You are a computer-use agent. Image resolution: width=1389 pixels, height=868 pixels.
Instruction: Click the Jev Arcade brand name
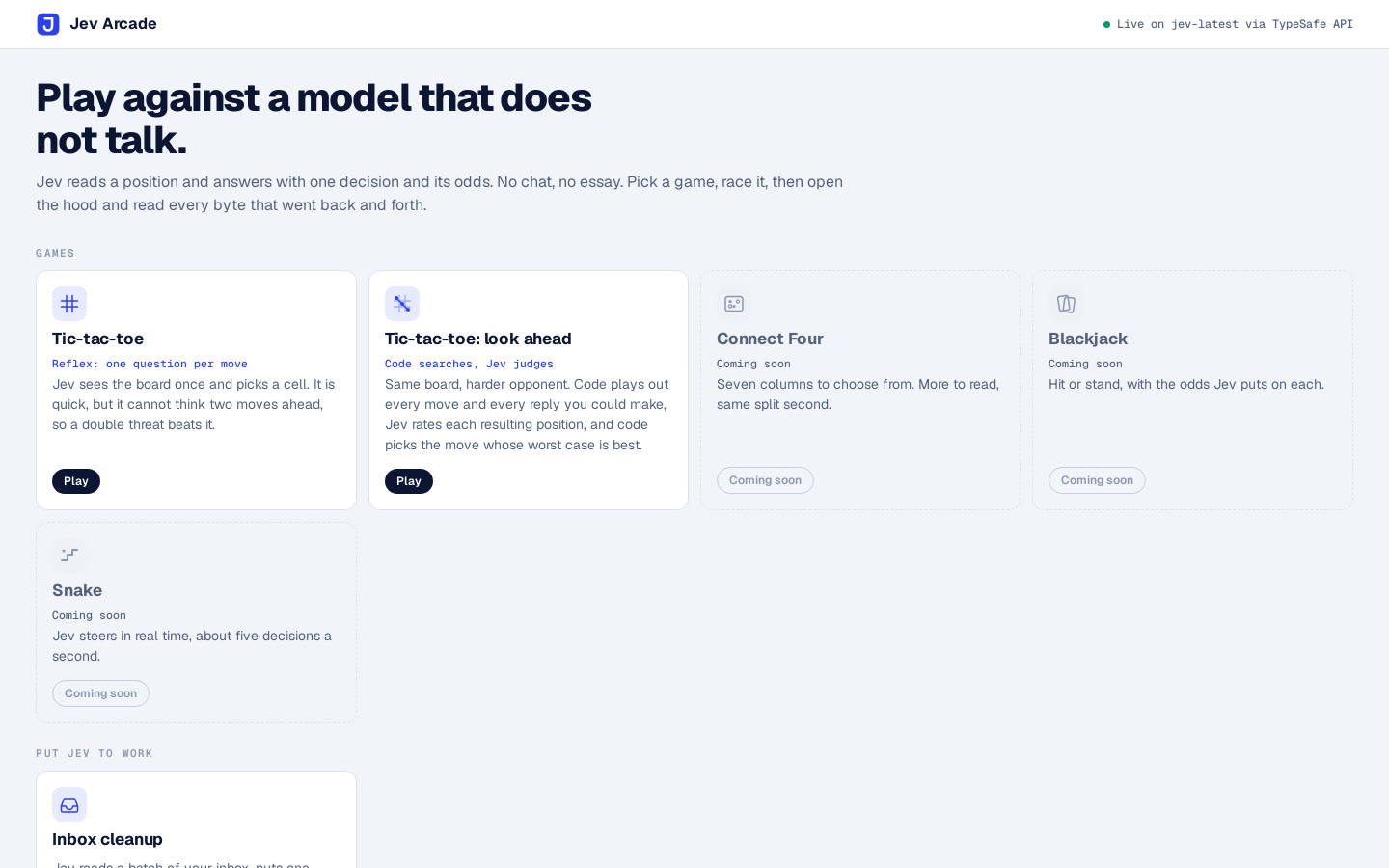pyautogui.click(x=113, y=24)
